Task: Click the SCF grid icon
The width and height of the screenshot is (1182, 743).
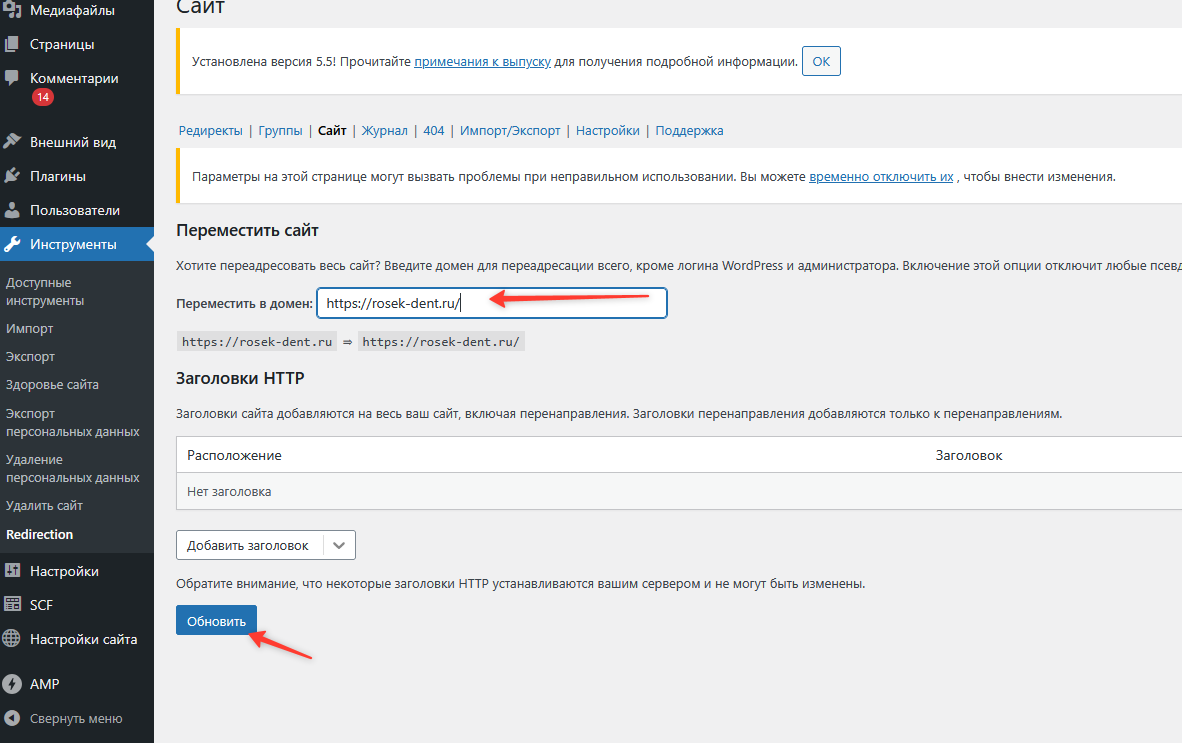Action: click(12, 605)
